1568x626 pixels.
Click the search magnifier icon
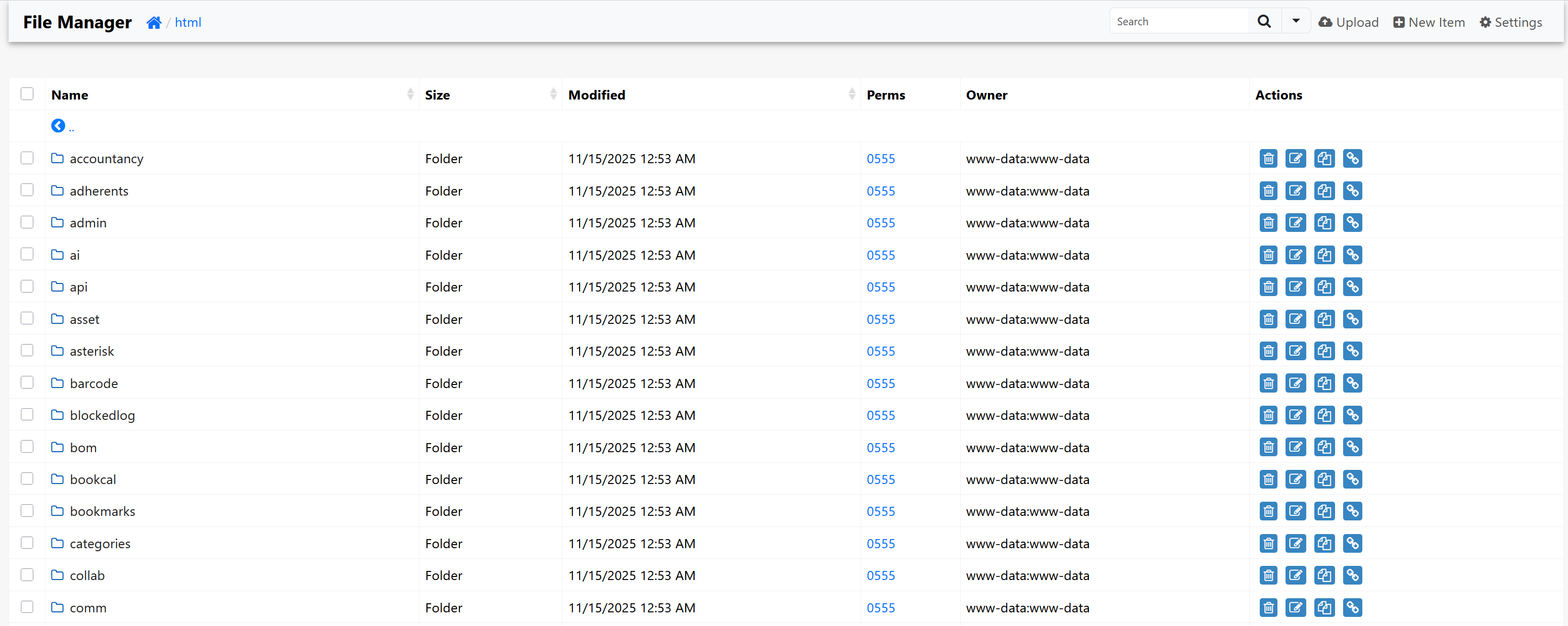coord(1264,22)
